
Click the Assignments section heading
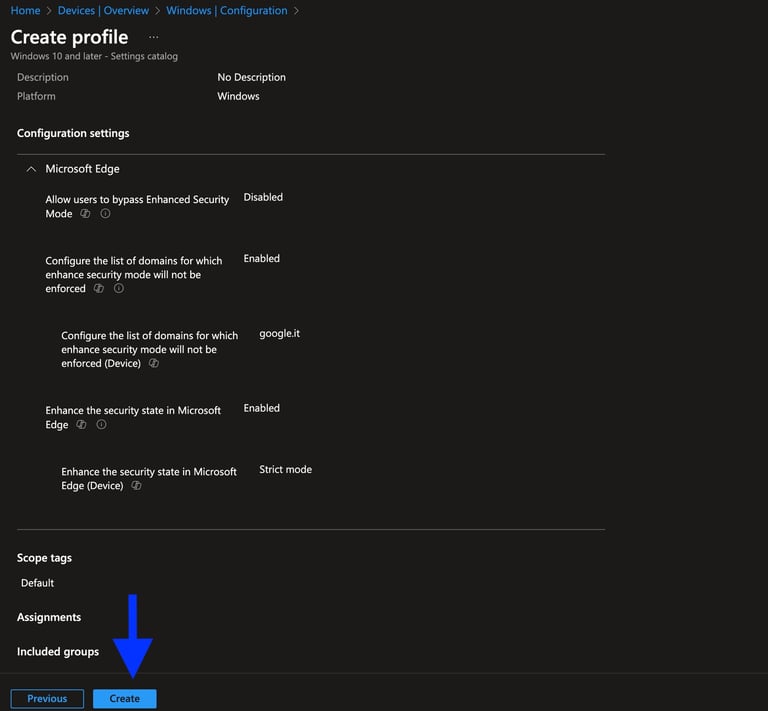pyautogui.click(x=49, y=617)
